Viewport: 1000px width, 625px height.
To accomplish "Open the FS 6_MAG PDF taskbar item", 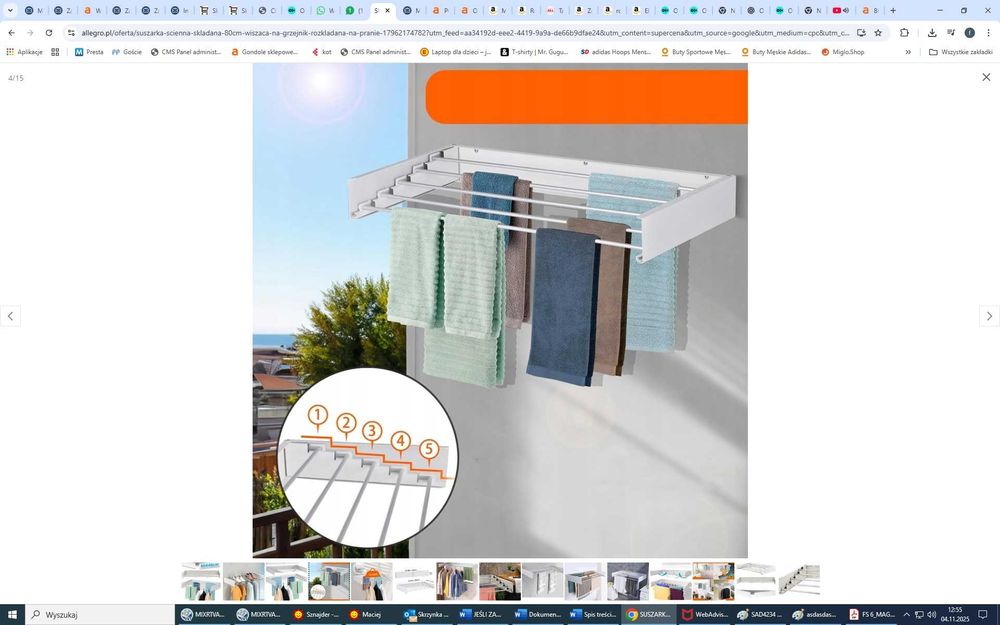I will pyautogui.click(x=872, y=615).
